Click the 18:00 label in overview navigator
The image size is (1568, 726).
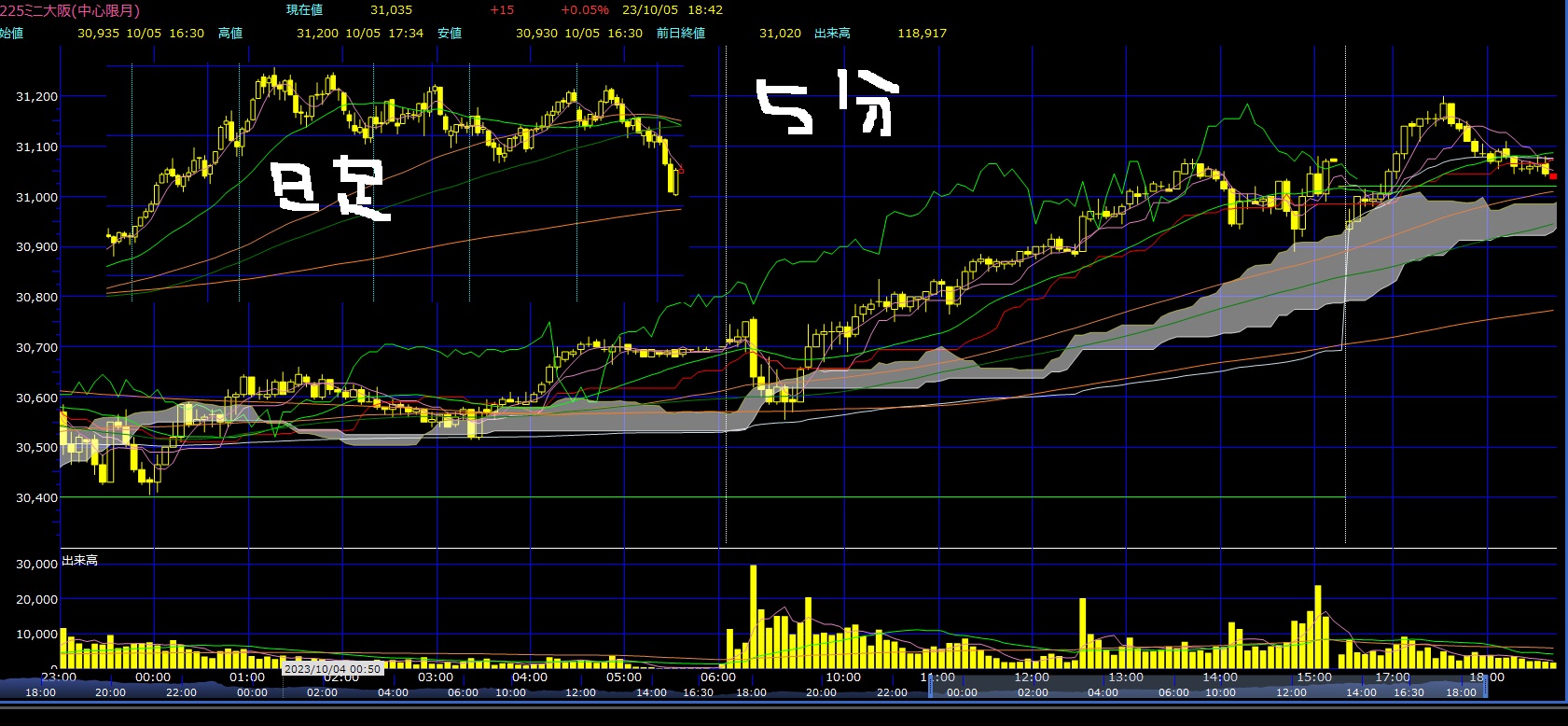[x=40, y=692]
